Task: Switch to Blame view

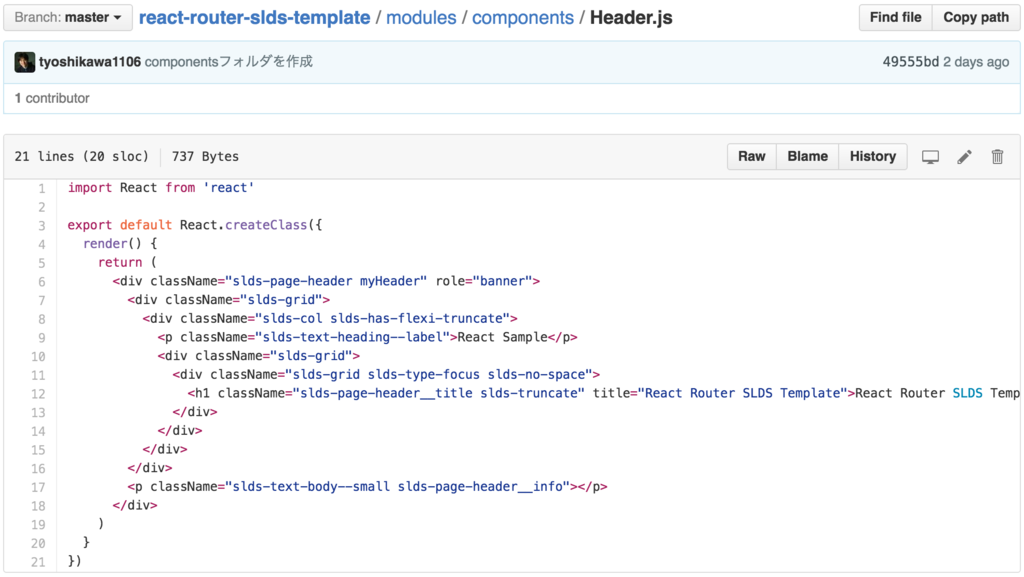Action: (x=806, y=156)
